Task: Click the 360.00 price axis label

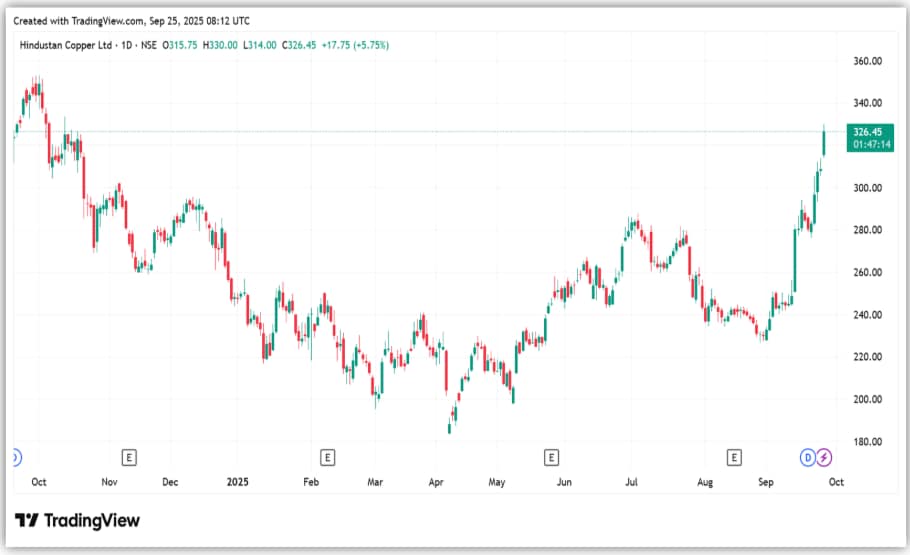Action: 866,61
